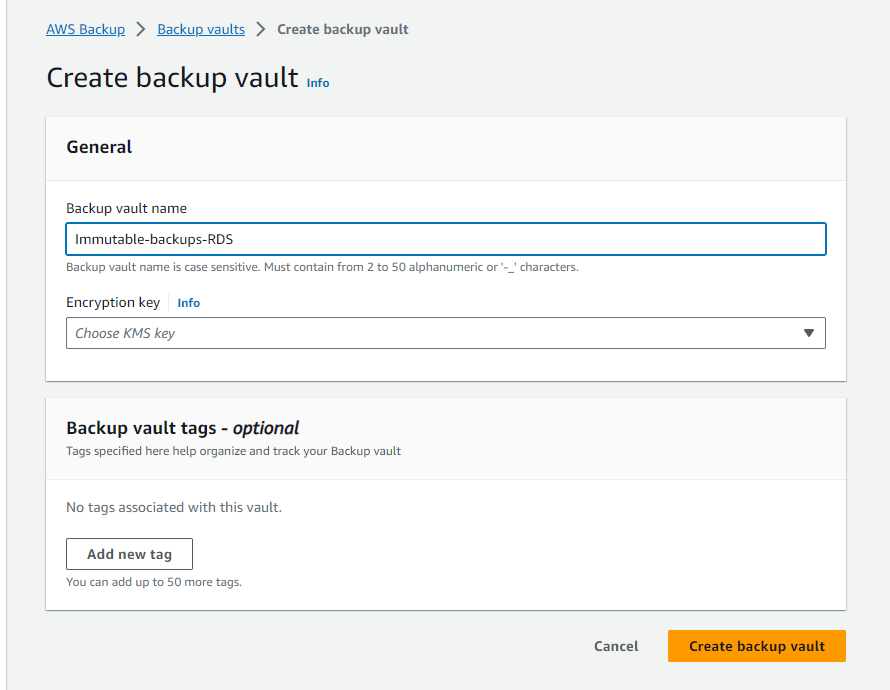Viewport: 890px width, 690px height.
Task: Open the Choose KMS key dropdown
Action: pyautogui.click(x=435, y=333)
